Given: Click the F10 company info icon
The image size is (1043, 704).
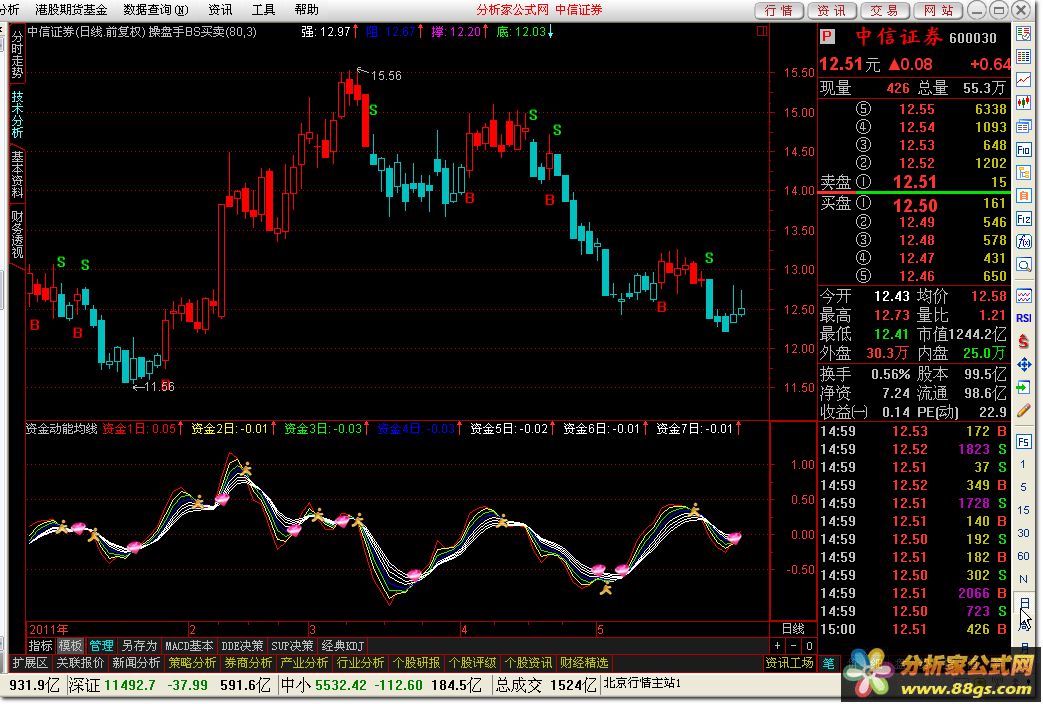Looking at the screenshot, I should (x=1023, y=150).
